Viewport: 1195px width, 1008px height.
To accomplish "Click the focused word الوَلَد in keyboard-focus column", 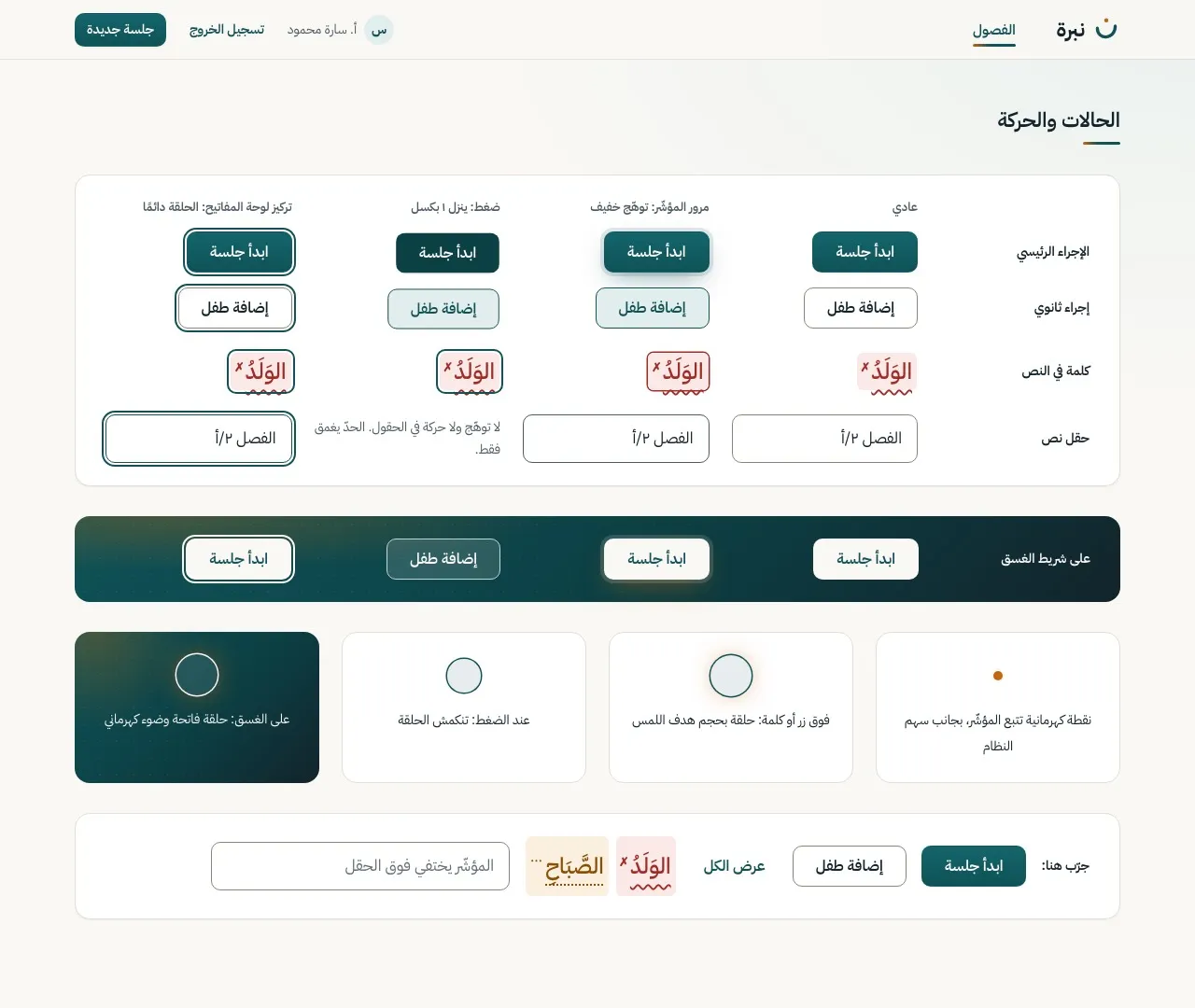I will (x=261, y=372).
